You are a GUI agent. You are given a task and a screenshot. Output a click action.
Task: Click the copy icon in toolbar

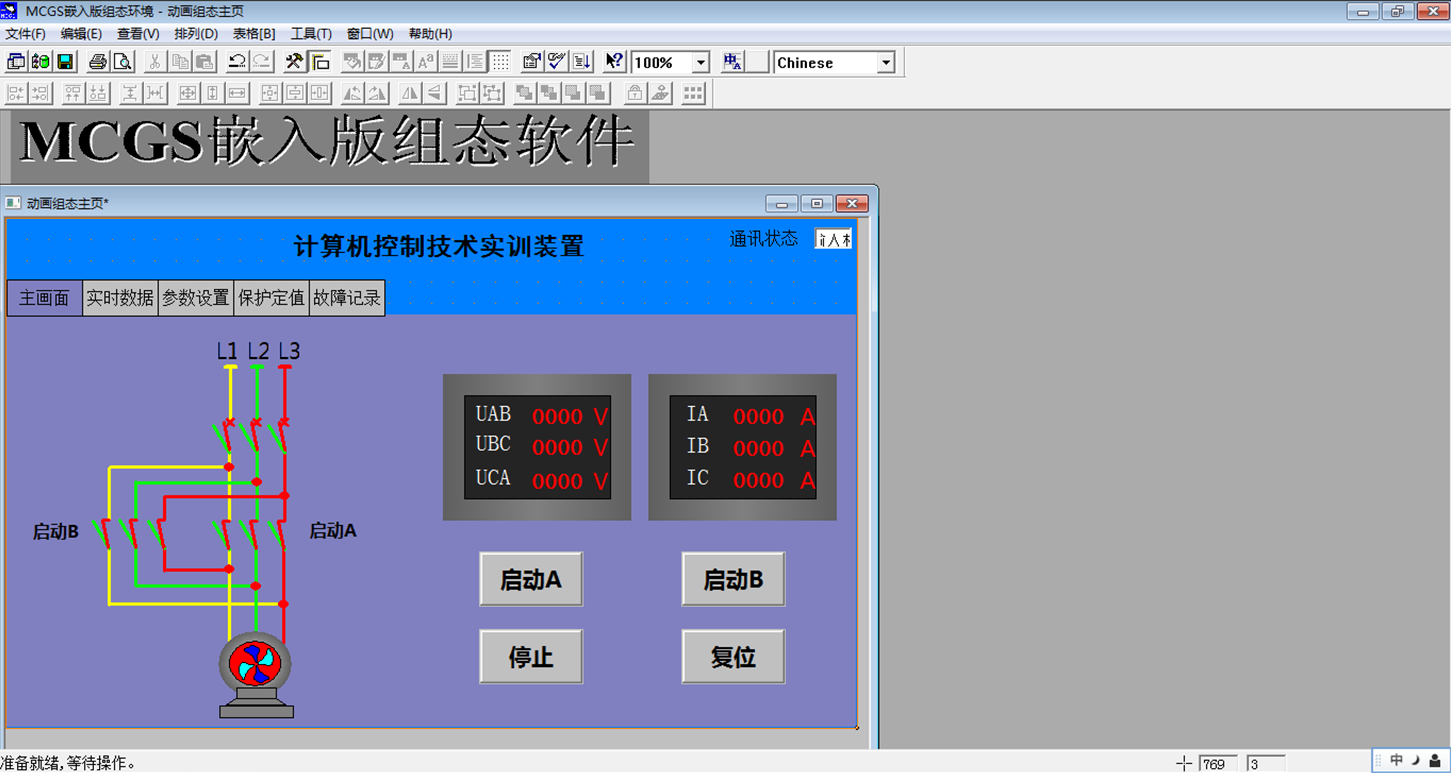click(180, 62)
